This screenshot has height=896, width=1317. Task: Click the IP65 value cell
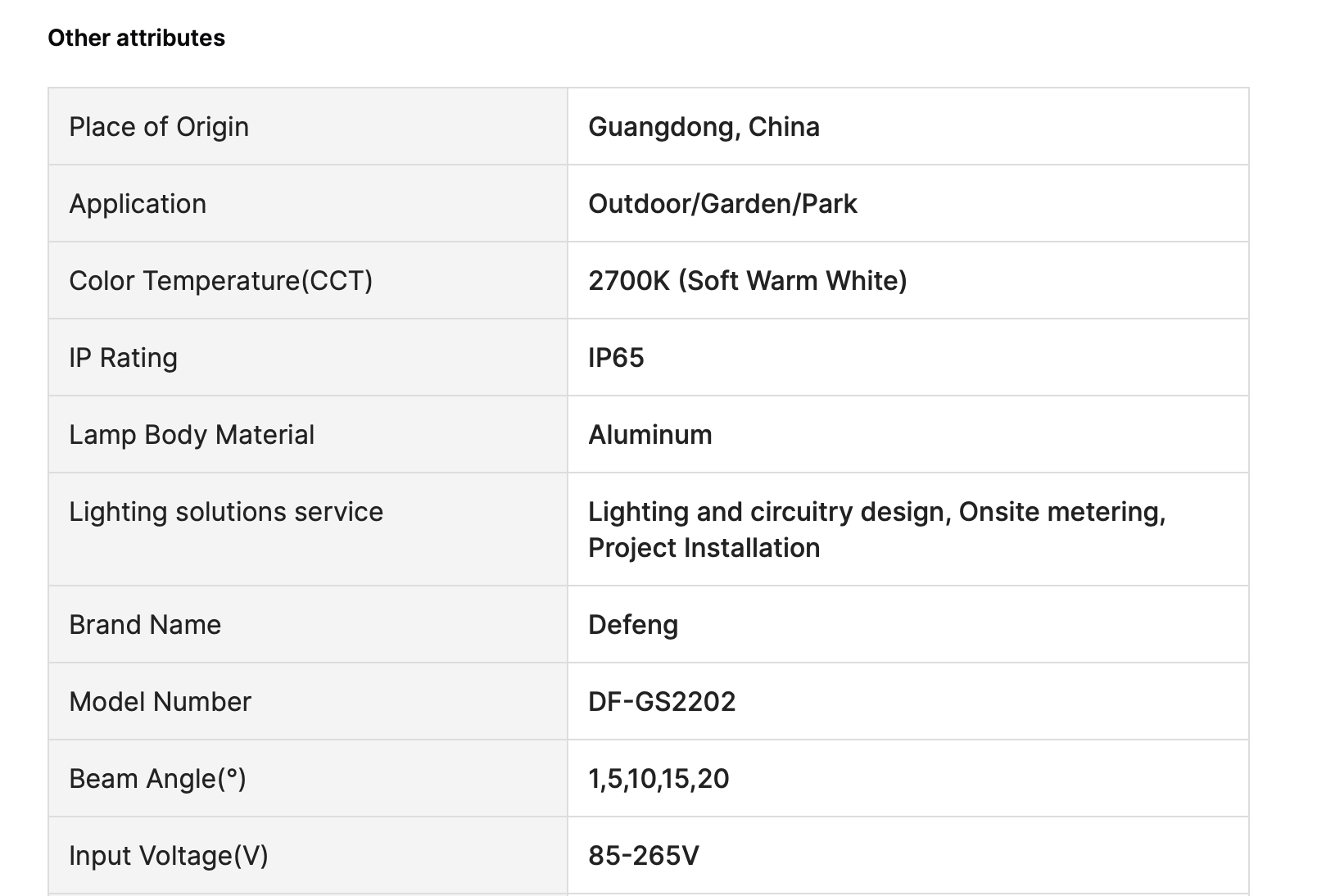pyautogui.click(x=908, y=357)
